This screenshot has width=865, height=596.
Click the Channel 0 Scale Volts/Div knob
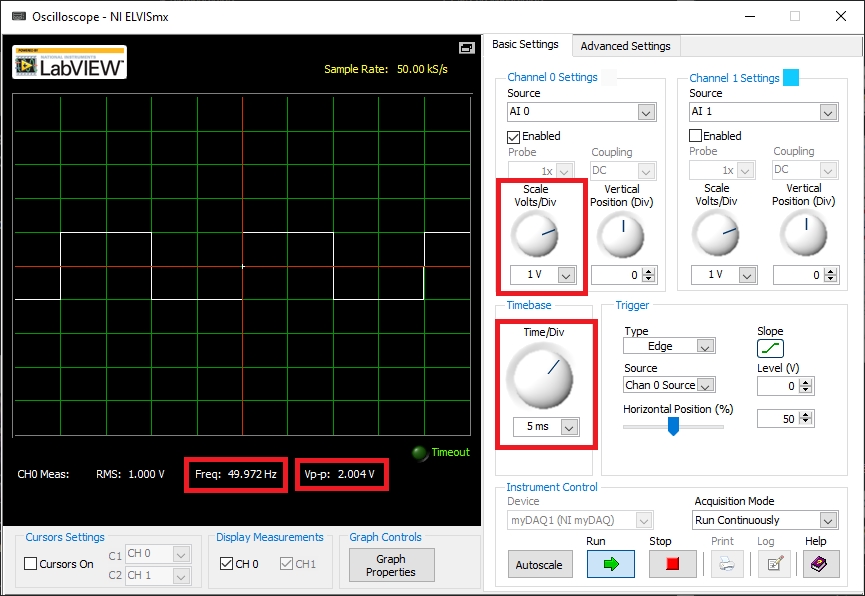[x=535, y=235]
